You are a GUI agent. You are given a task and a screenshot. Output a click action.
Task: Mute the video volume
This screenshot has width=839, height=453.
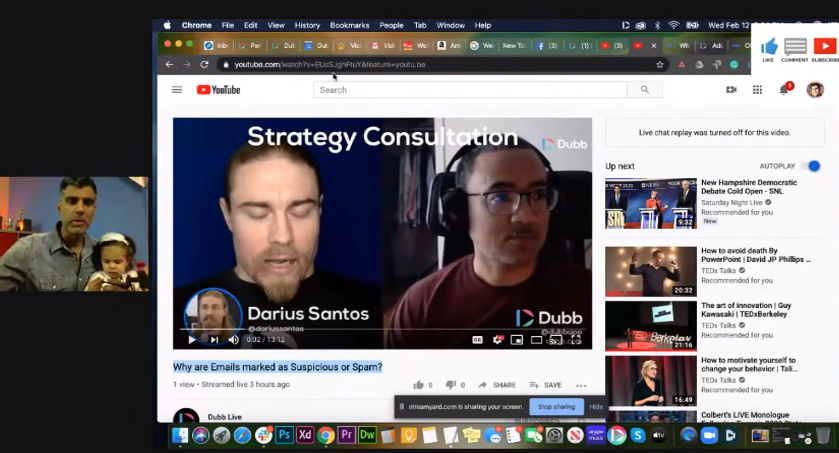pos(233,339)
